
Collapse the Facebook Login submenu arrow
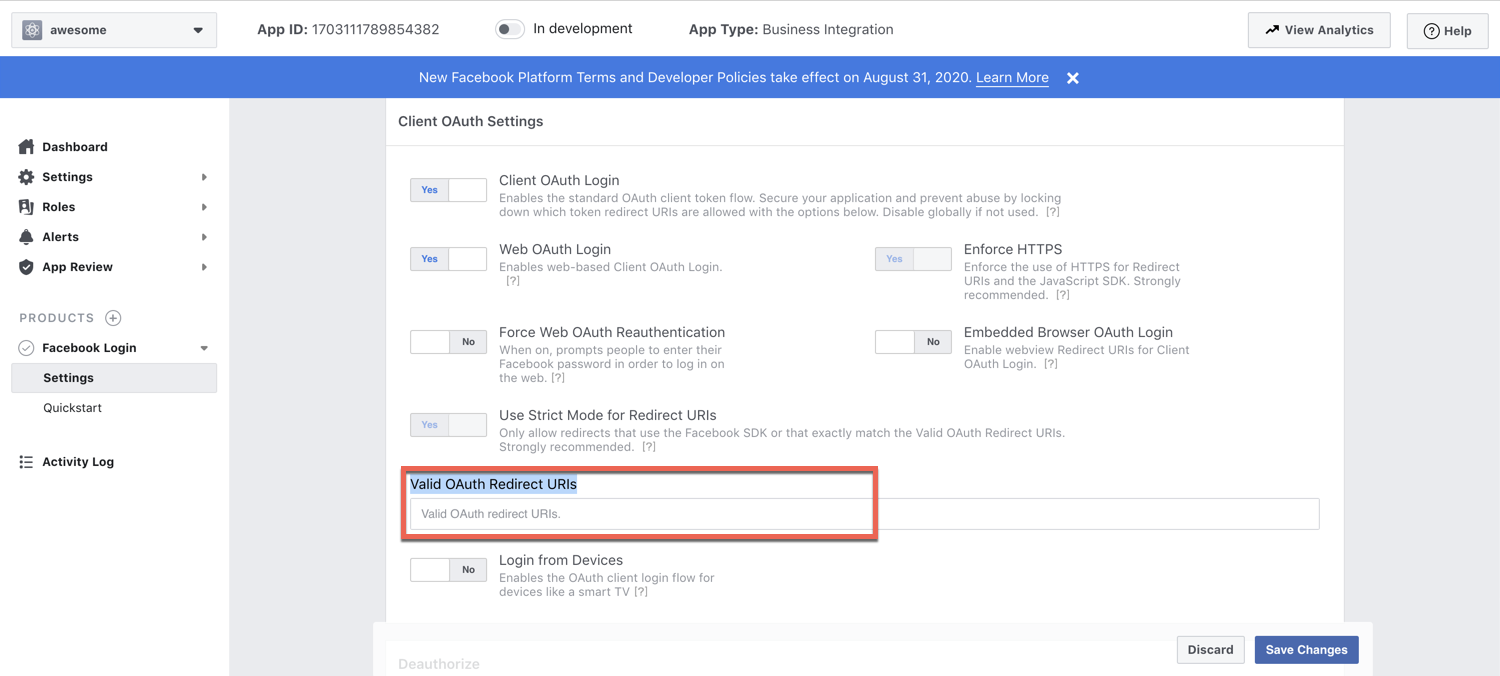204,348
